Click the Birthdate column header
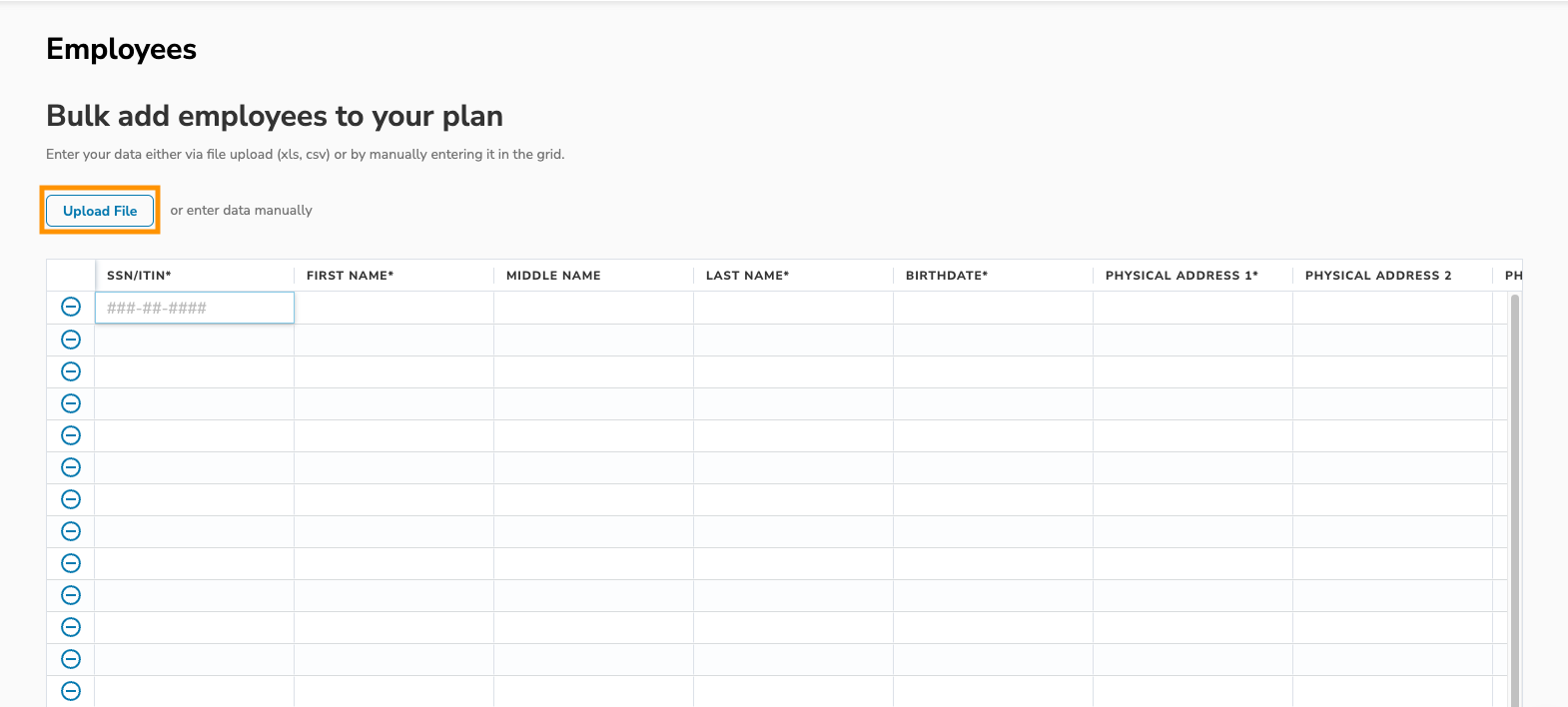The image size is (1568, 707). coord(946,276)
